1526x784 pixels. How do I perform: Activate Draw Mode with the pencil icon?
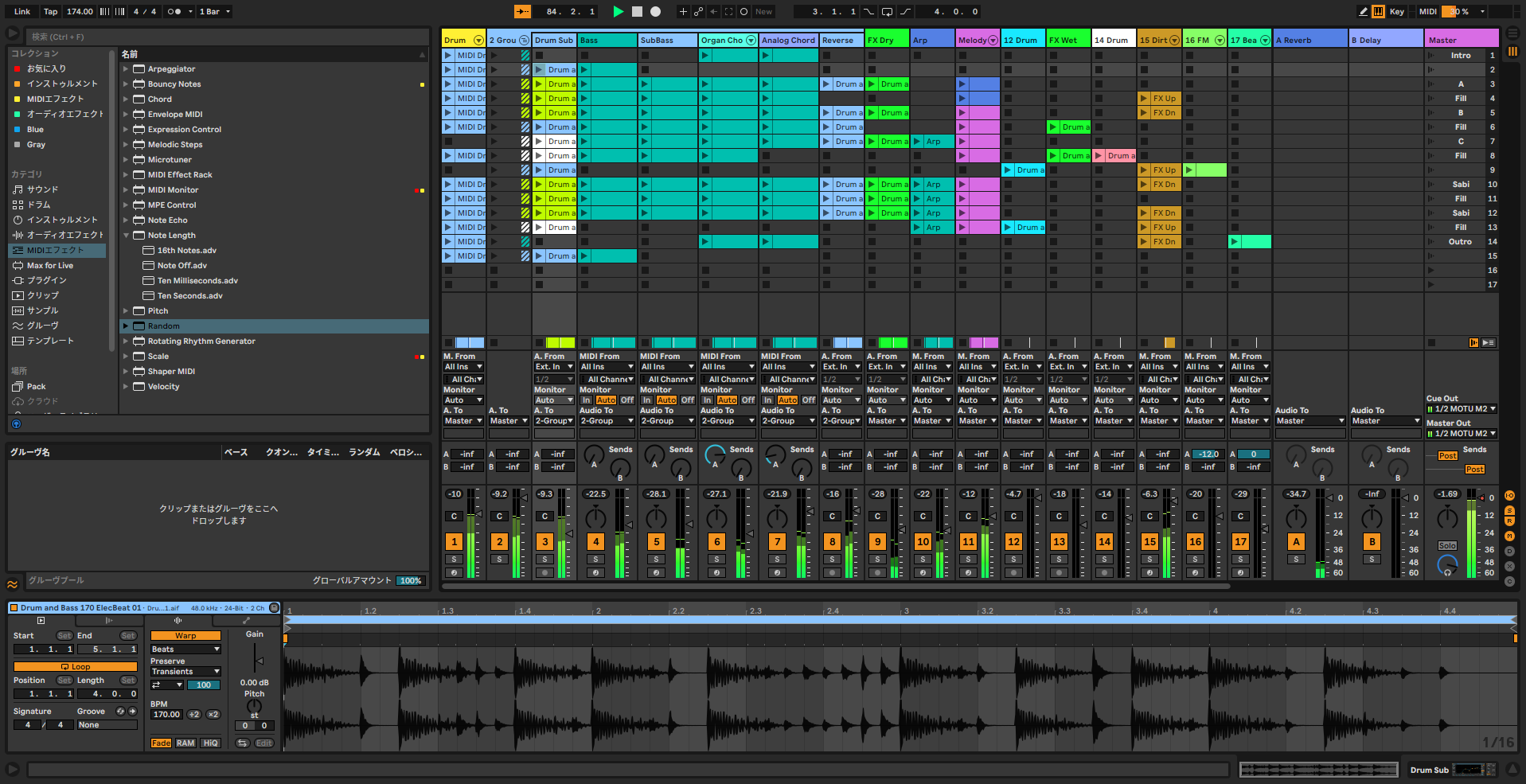point(1363,11)
